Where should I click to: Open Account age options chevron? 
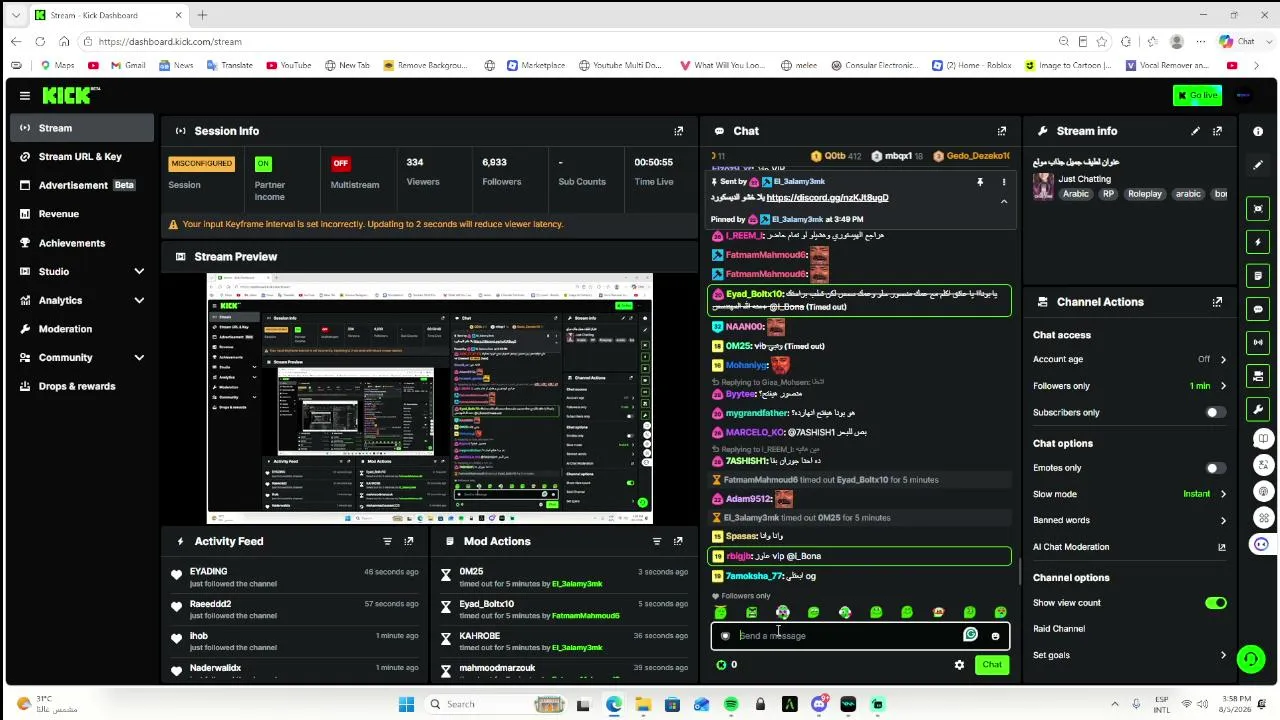click(x=1222, y=359)
